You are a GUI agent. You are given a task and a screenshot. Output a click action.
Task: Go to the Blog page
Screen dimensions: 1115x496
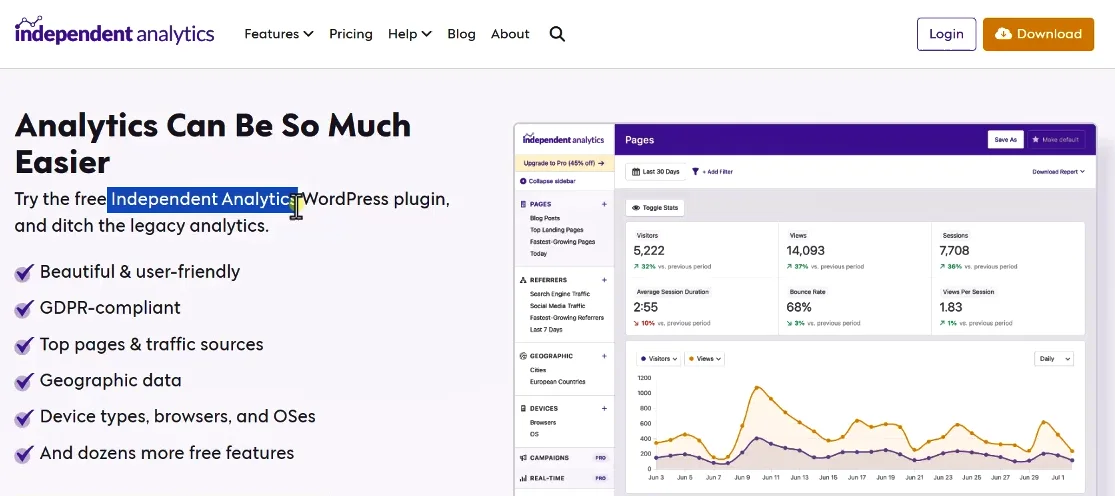462,33
